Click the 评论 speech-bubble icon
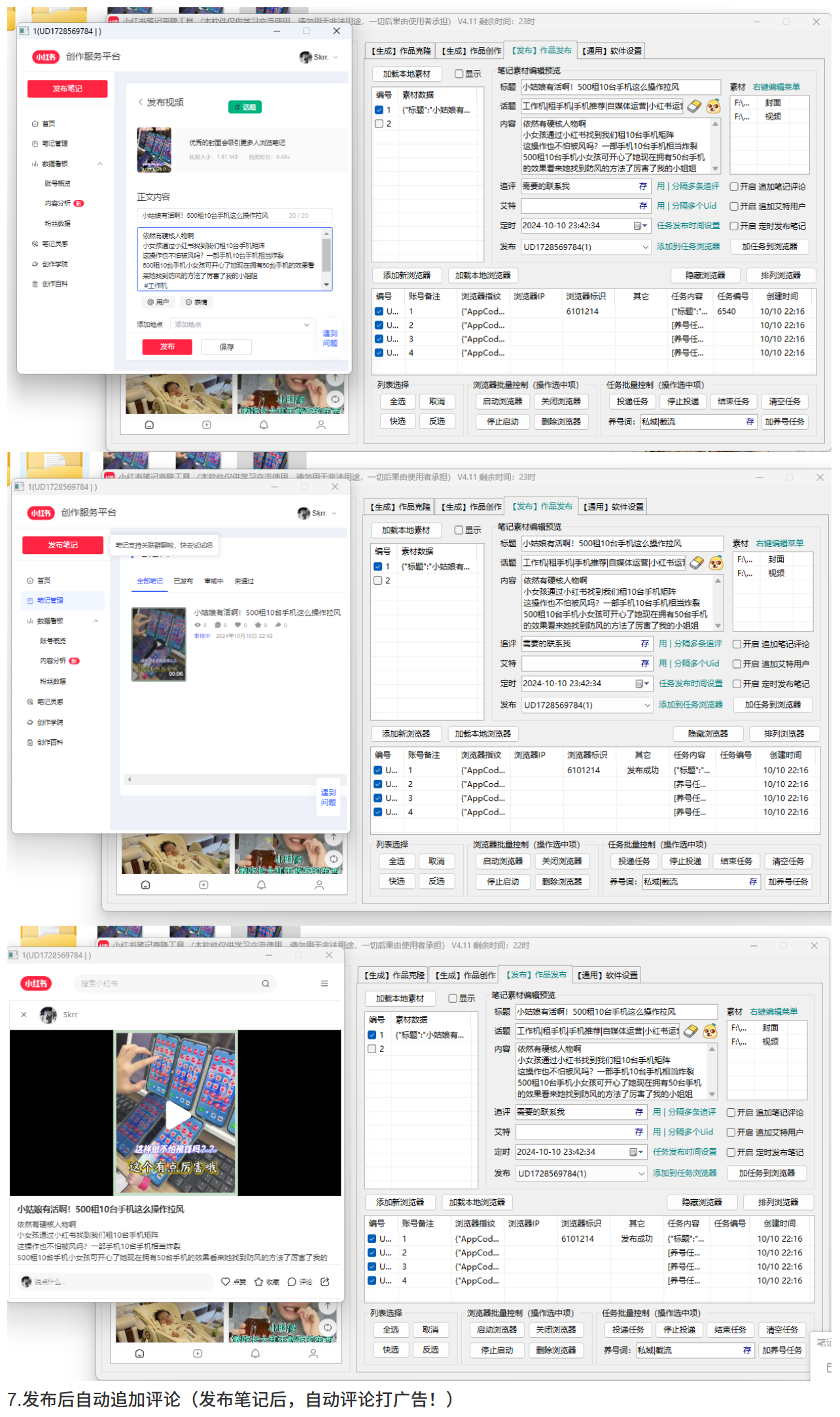This screenshot has width=840, height=1417. click(x=292, y=1282)
